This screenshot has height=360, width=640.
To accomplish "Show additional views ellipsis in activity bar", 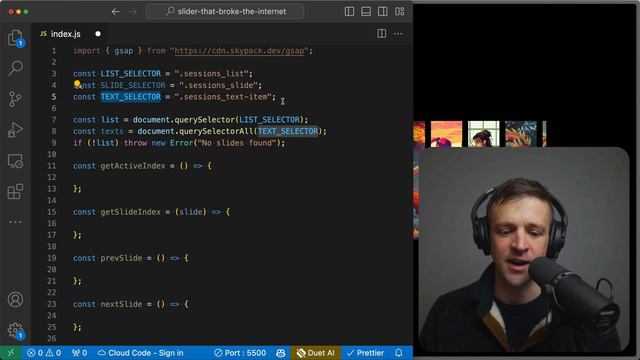I will [16, 222].
